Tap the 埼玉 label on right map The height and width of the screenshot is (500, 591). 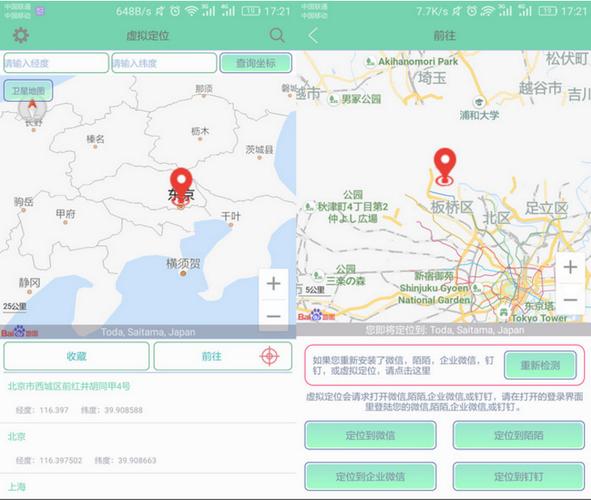coord(432,78)
